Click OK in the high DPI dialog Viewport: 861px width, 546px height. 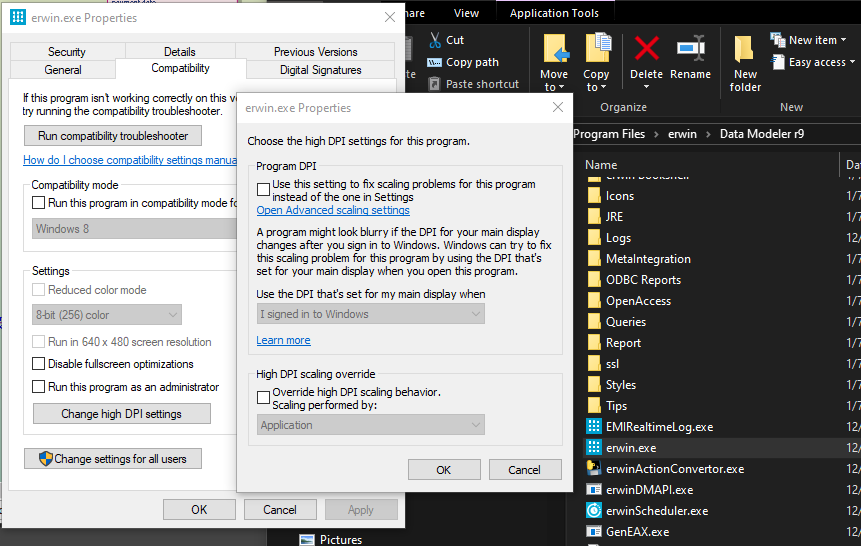444,470
